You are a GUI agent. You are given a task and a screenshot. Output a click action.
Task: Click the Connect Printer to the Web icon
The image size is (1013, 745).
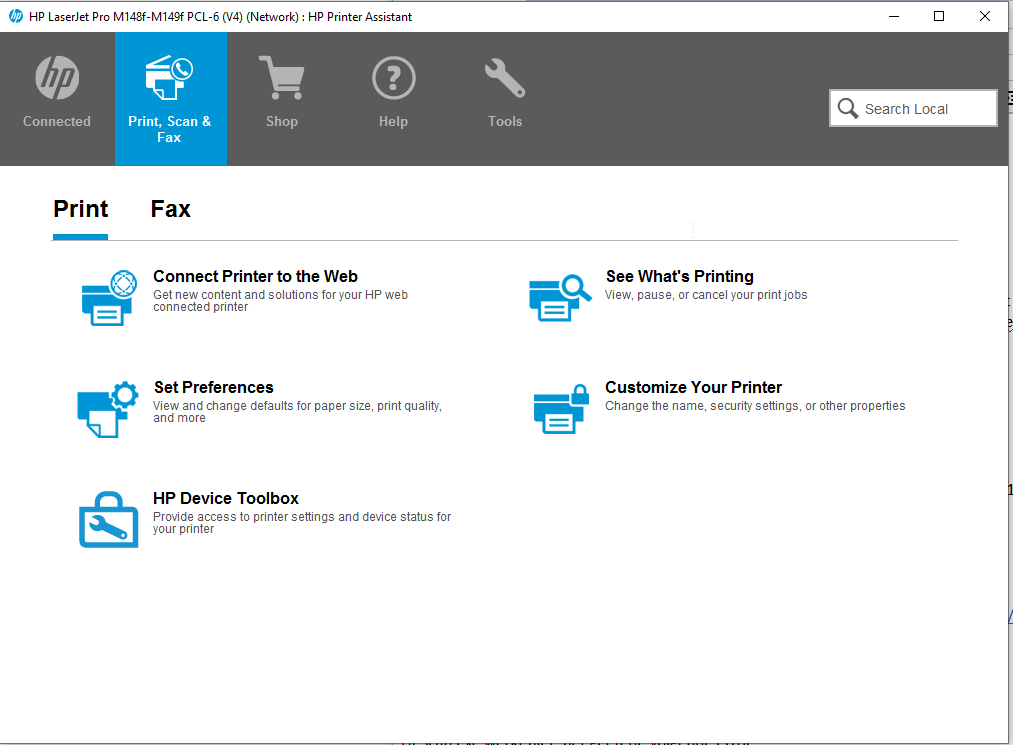click(107, 297)
